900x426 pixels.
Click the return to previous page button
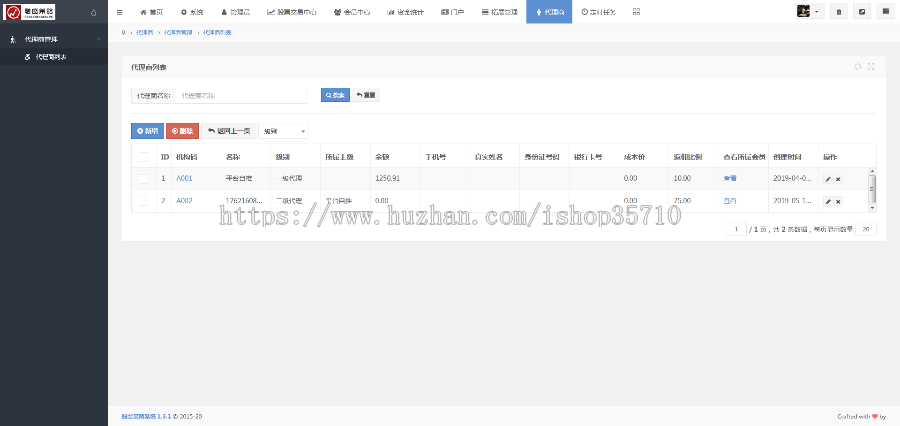point(228,131)
